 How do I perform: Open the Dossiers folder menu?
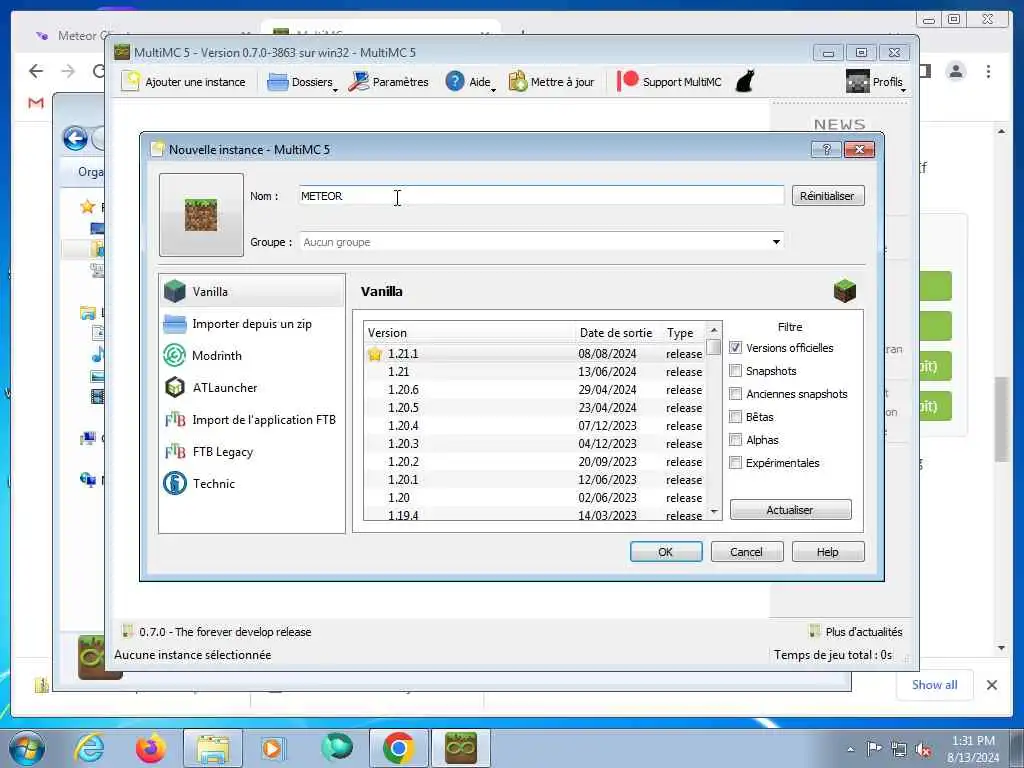pyautogui.click(x=302, y=82)
